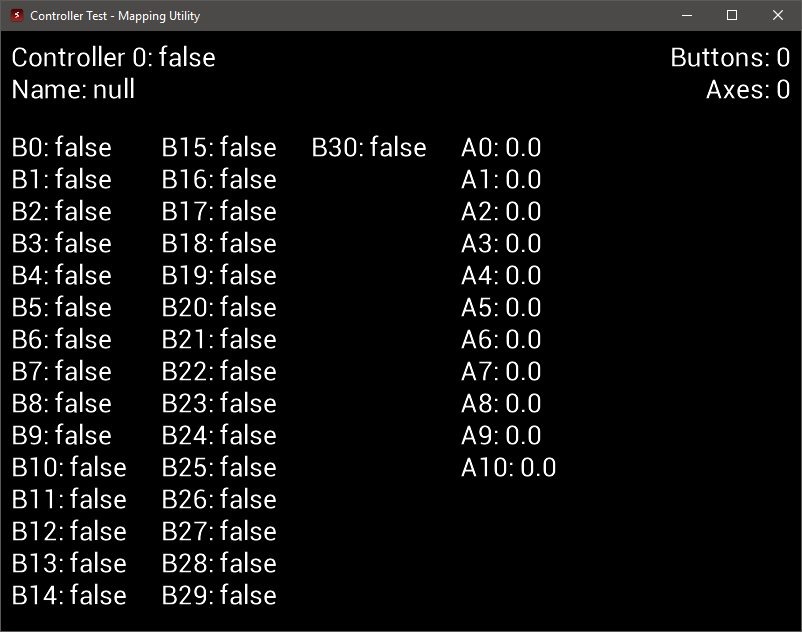The width and height of the screenshot is (802, 632).
Task: Click the Axes: 0 counter
Action: click(748, 89)
